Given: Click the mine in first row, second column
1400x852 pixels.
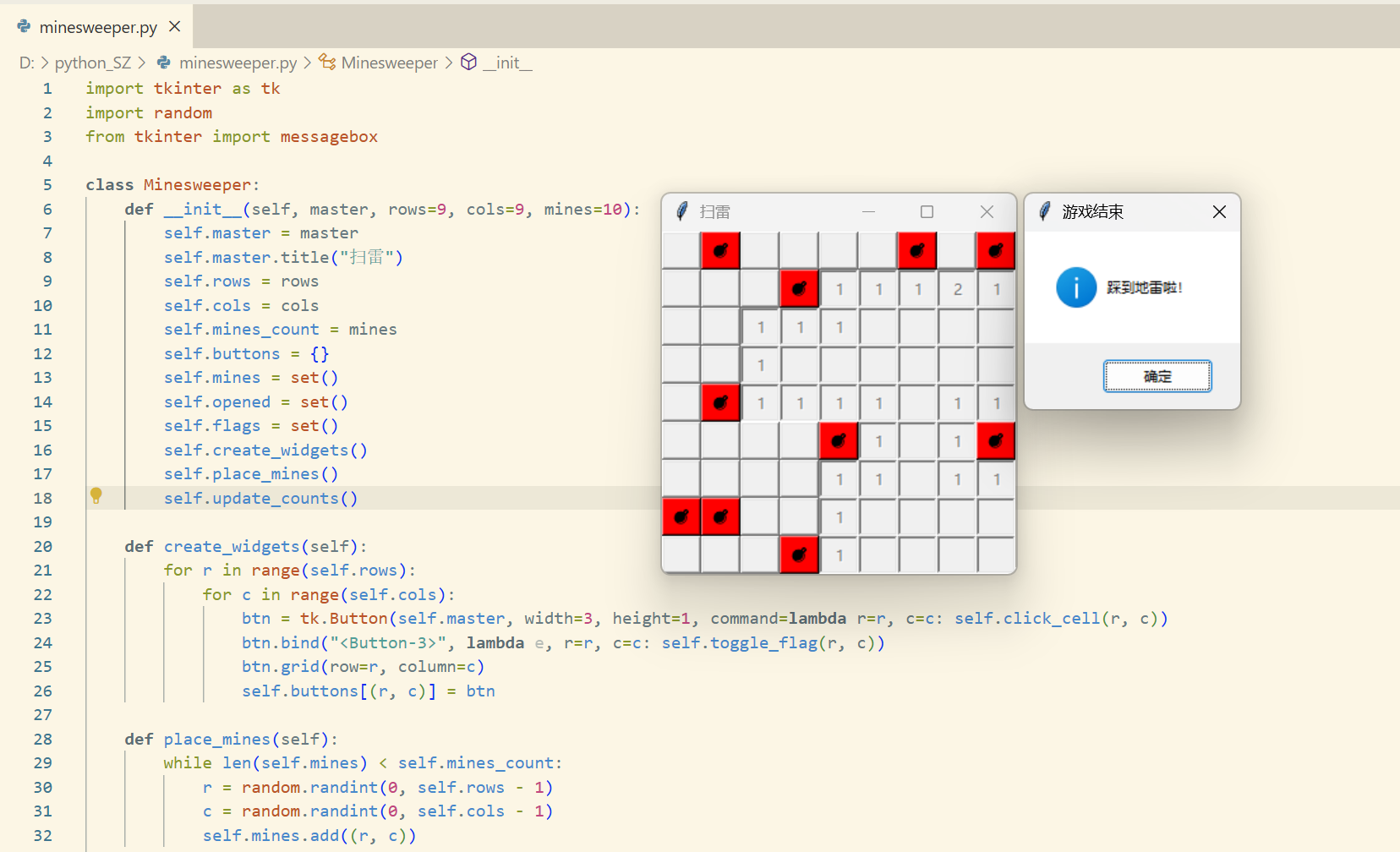Looking at the screenshot, I should coord(720,251).
